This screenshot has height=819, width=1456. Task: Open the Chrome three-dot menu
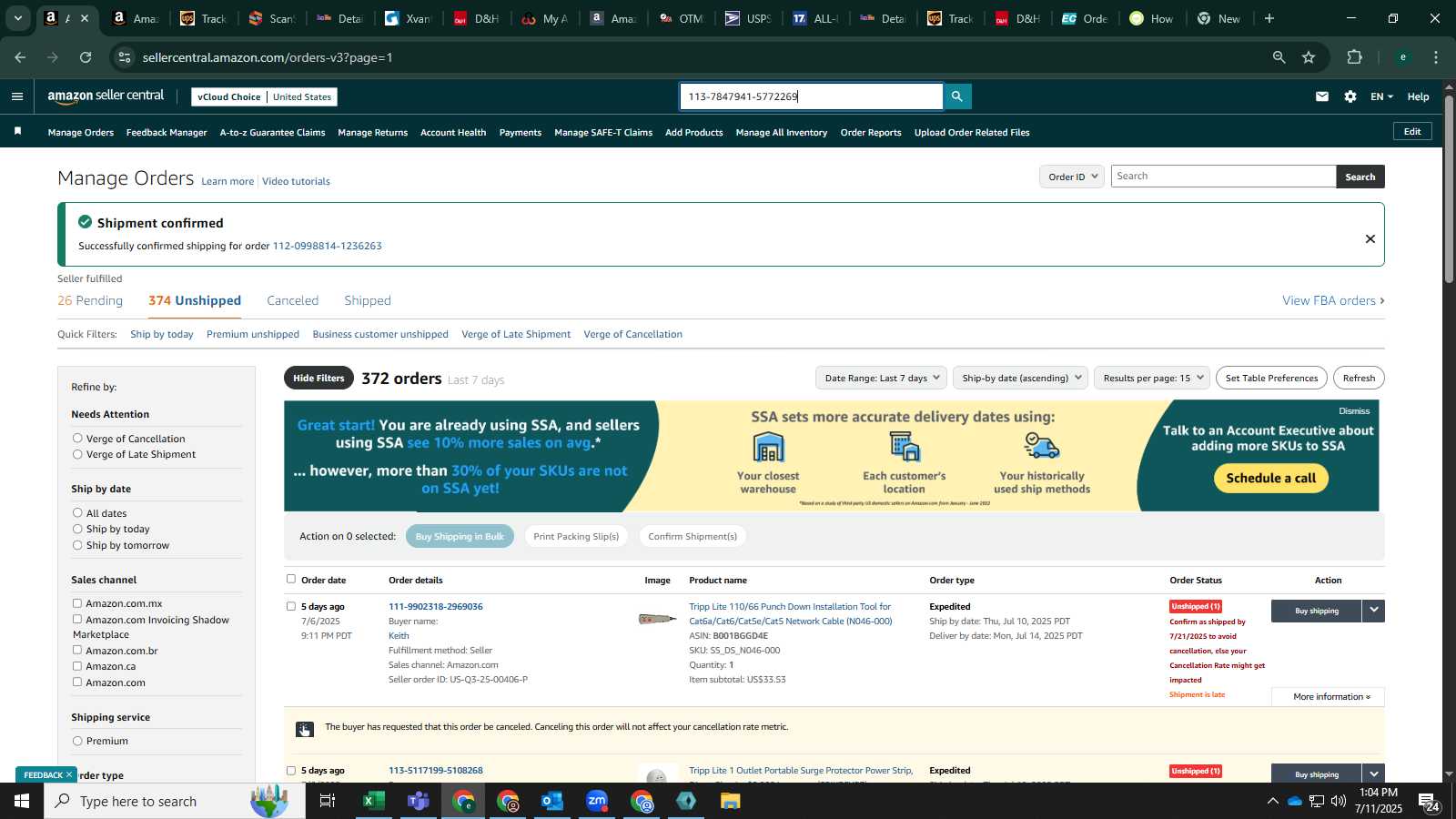pyautogui.click(x=1436, y=57)
